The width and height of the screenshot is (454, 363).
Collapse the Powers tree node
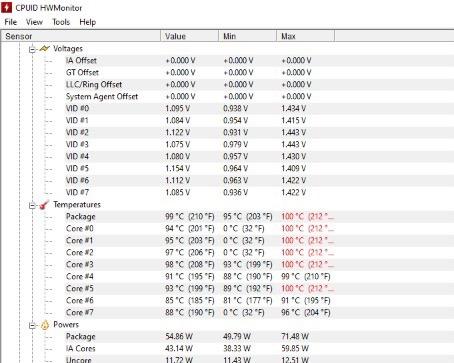(32, 326)
